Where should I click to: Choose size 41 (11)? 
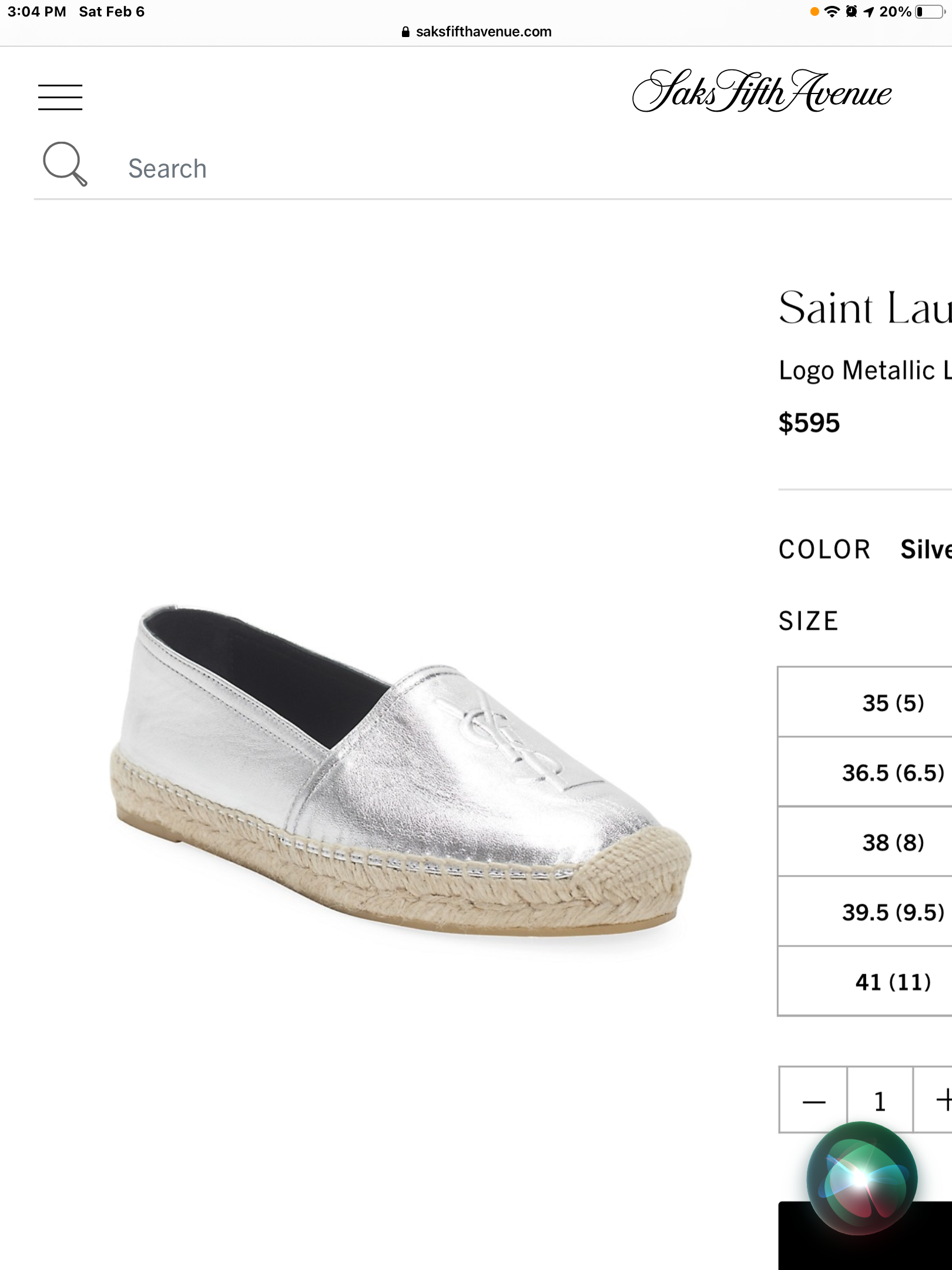[x=893, y=982]
